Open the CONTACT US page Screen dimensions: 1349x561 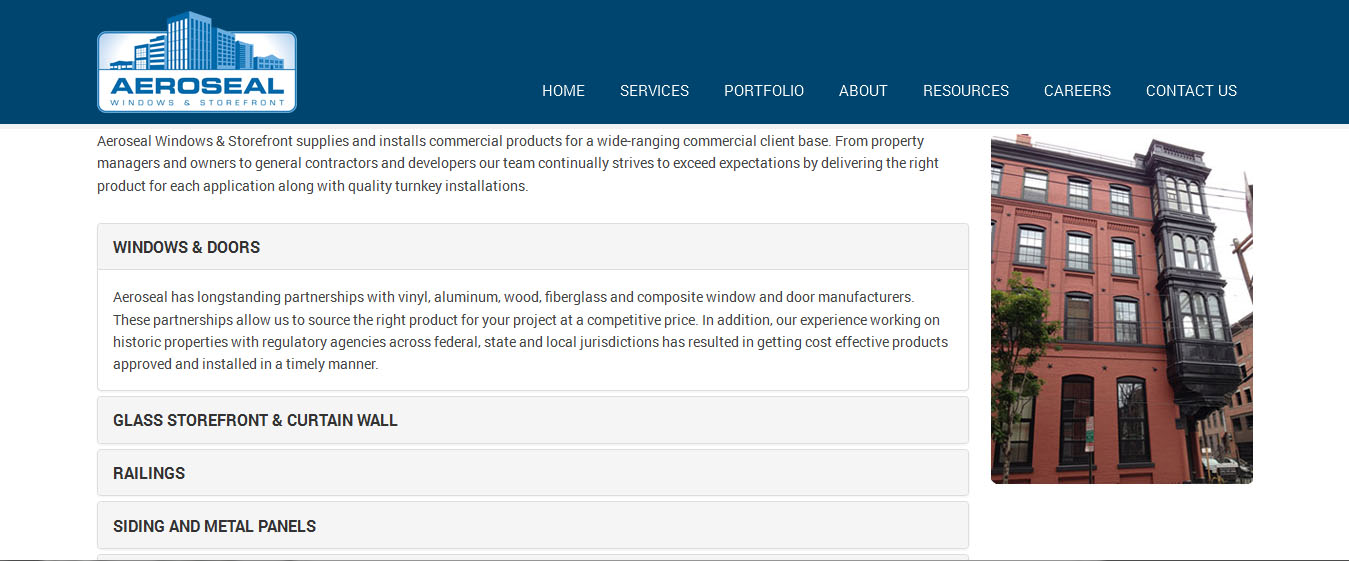tap(1191, 91)
